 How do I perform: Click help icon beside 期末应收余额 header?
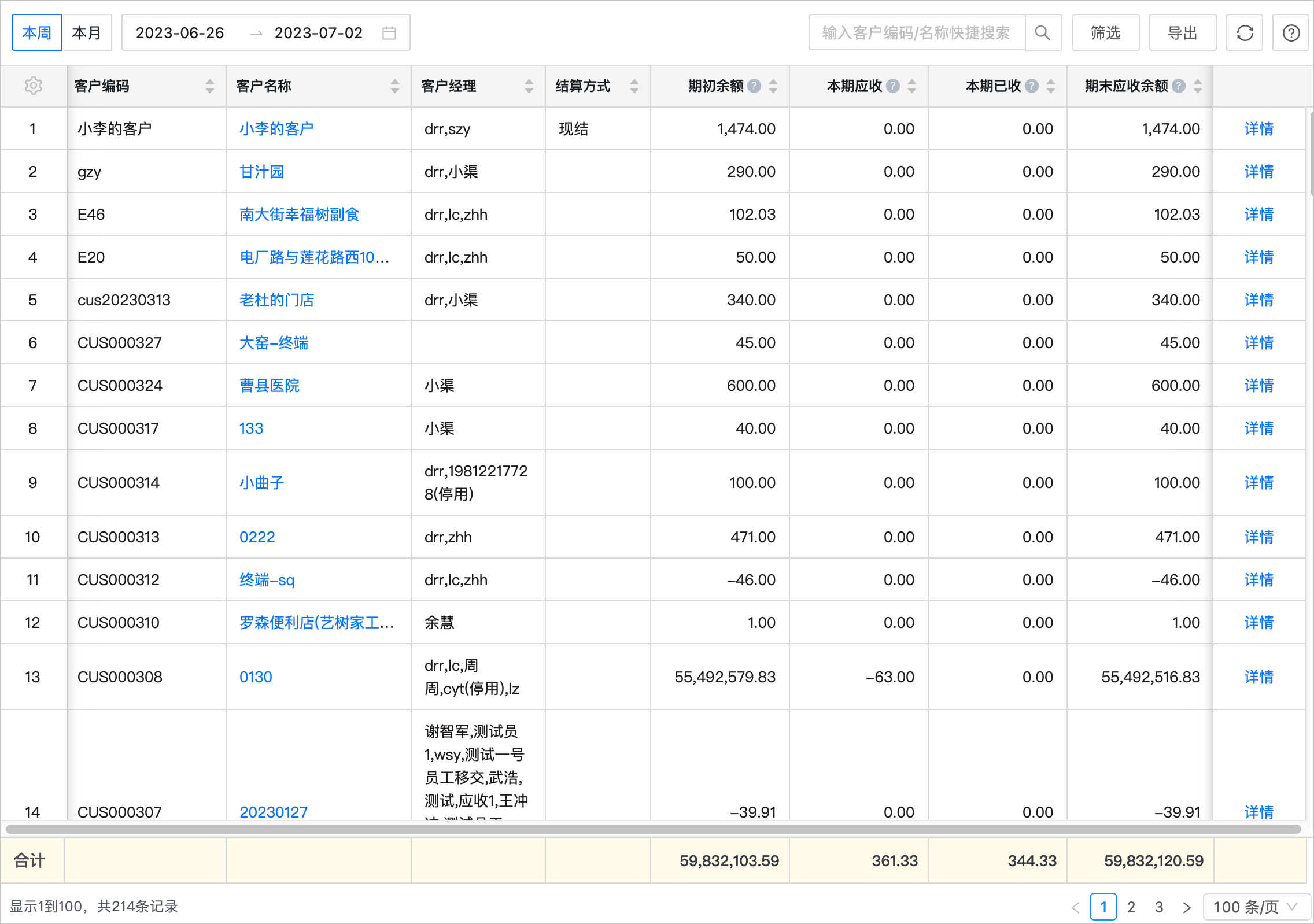pyautogui.click(x=1179, y=86)
